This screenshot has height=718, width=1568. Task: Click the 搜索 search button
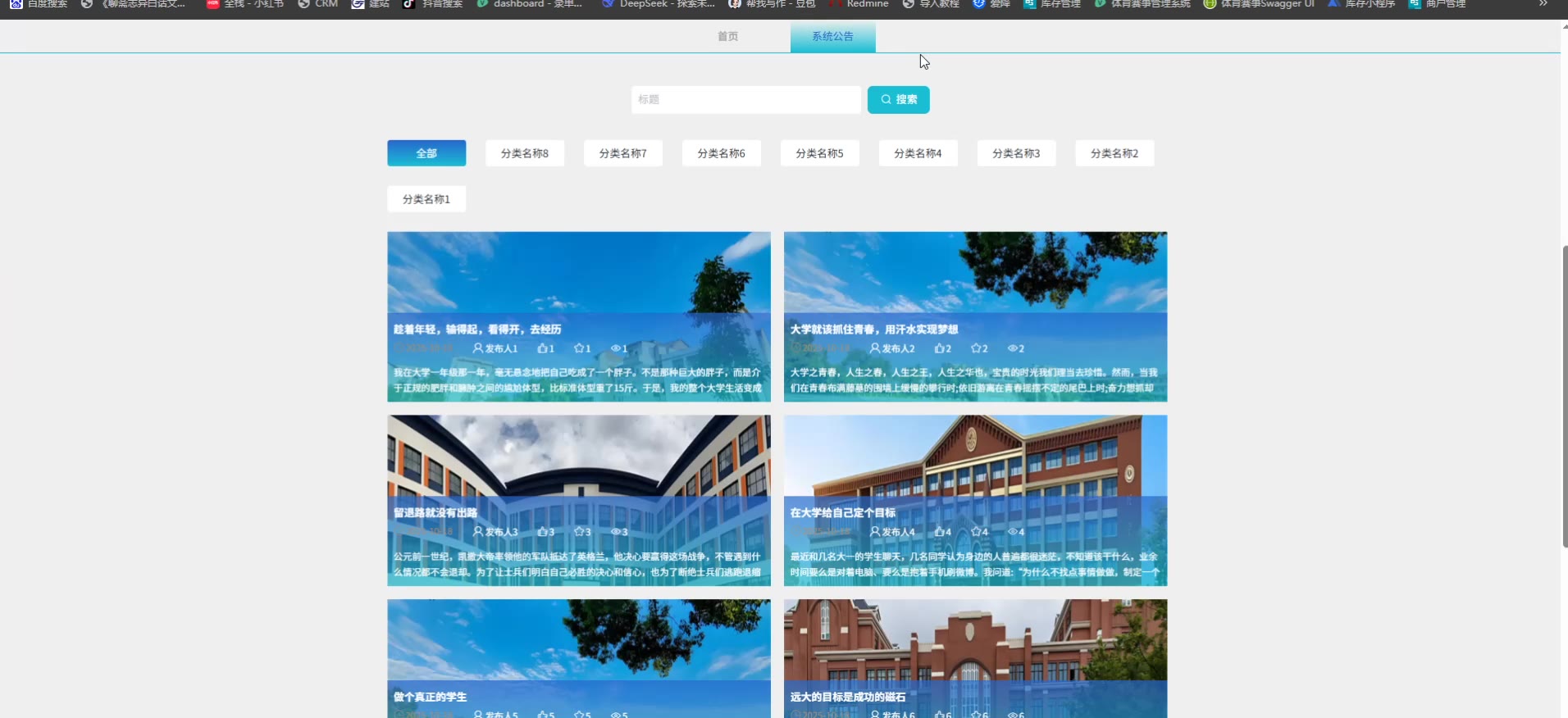(x=899, y=99)
